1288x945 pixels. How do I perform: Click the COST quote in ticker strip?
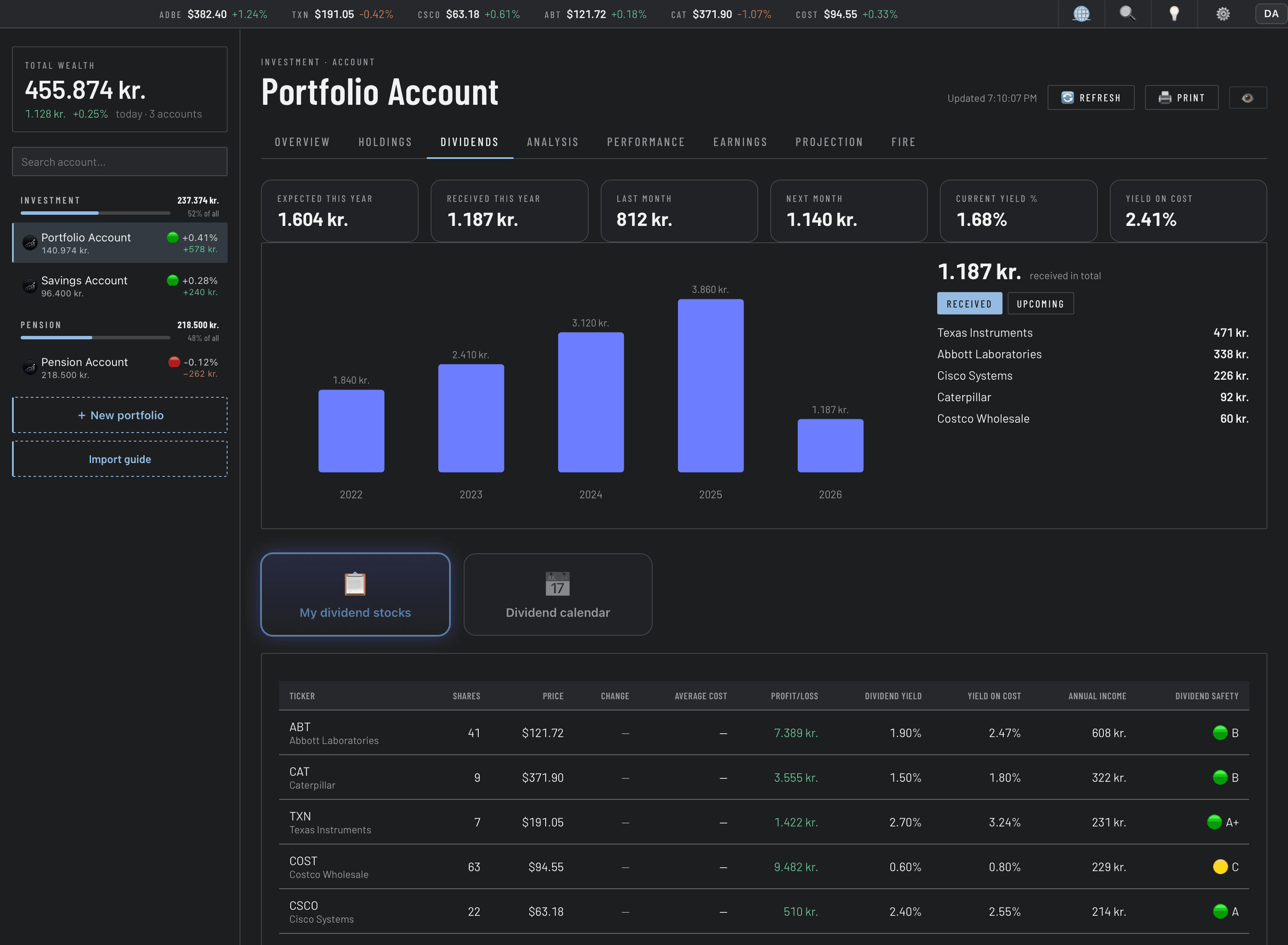[846, 14]
